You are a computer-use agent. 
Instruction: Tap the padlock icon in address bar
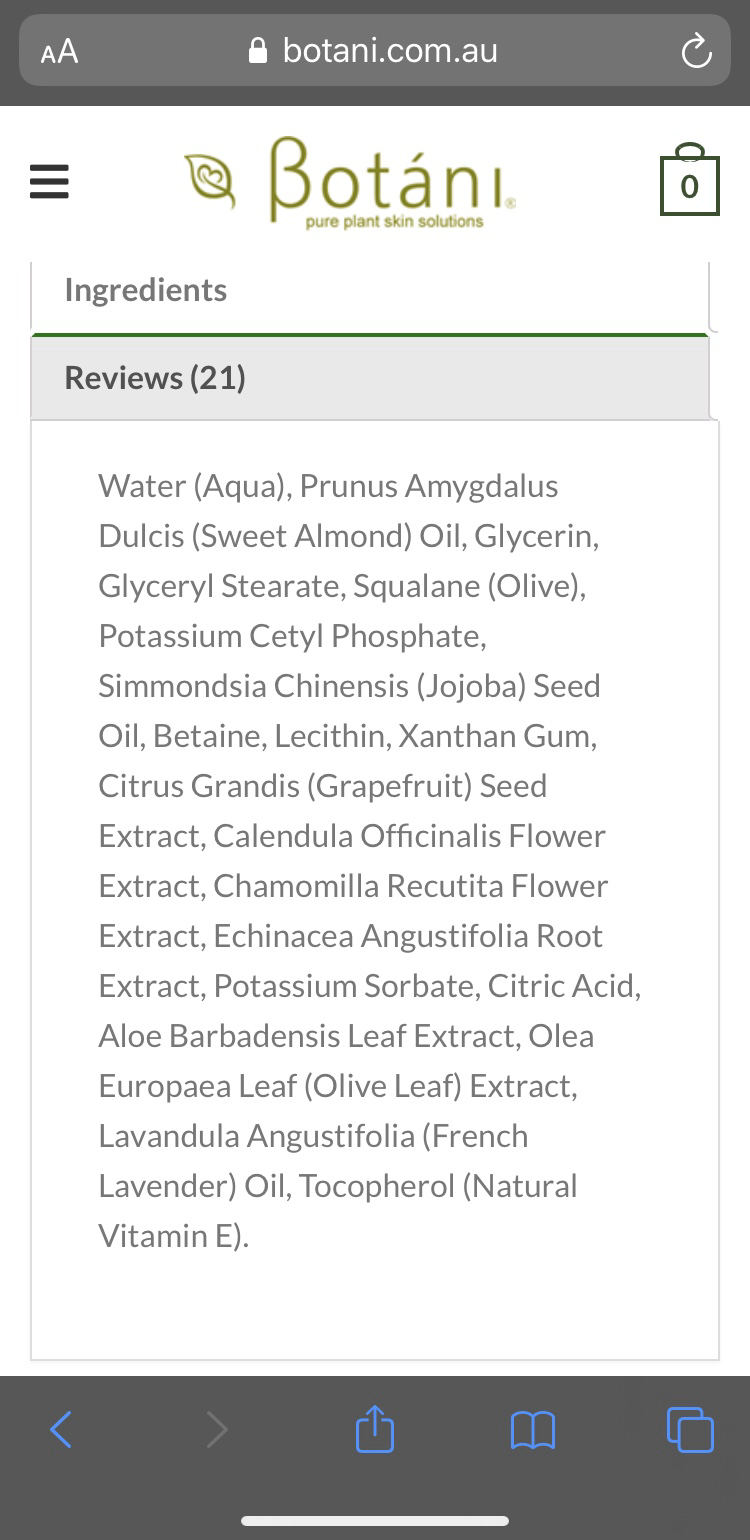point(259,50)
